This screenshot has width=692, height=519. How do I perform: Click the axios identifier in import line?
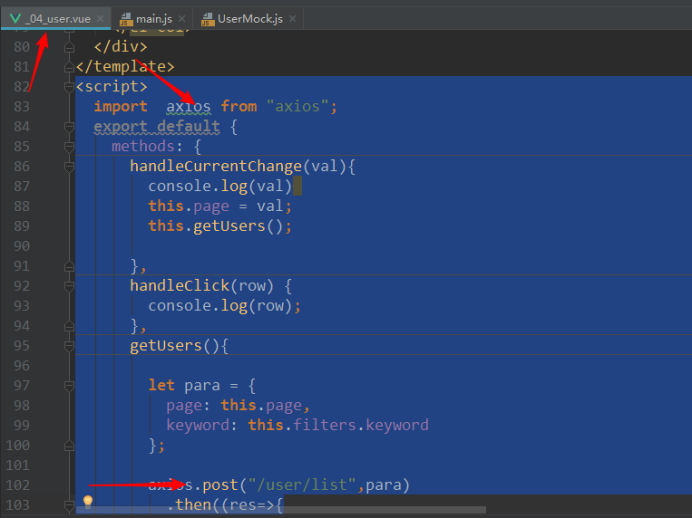(x=188, y=107)
